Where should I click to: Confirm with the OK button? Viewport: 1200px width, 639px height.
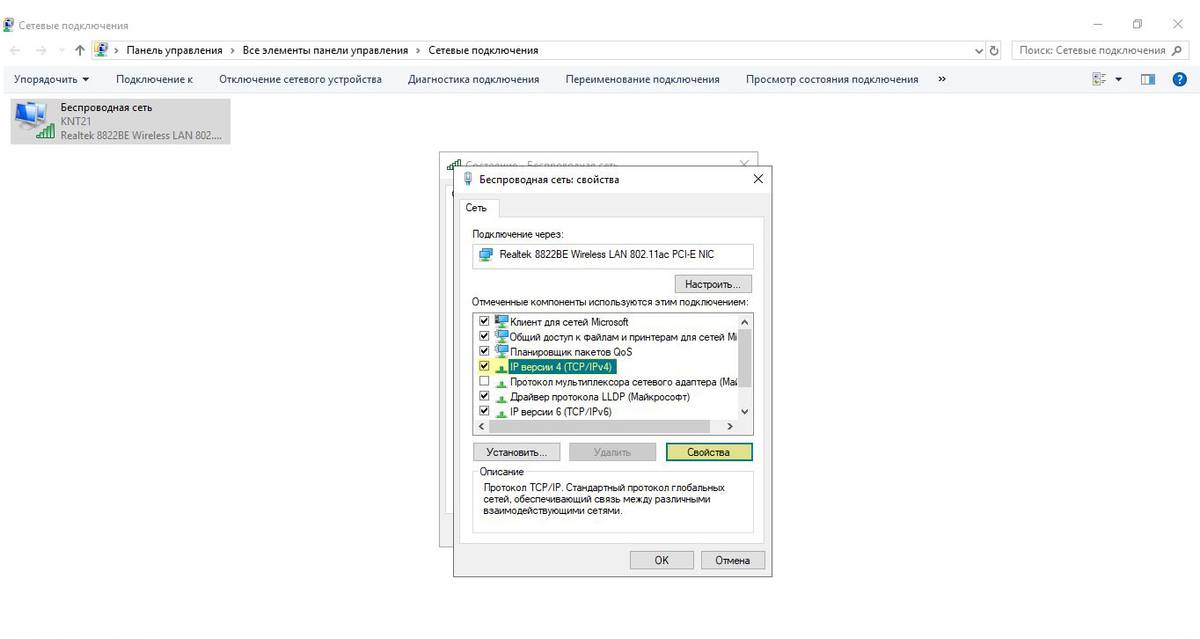click(x=661, y=560)
